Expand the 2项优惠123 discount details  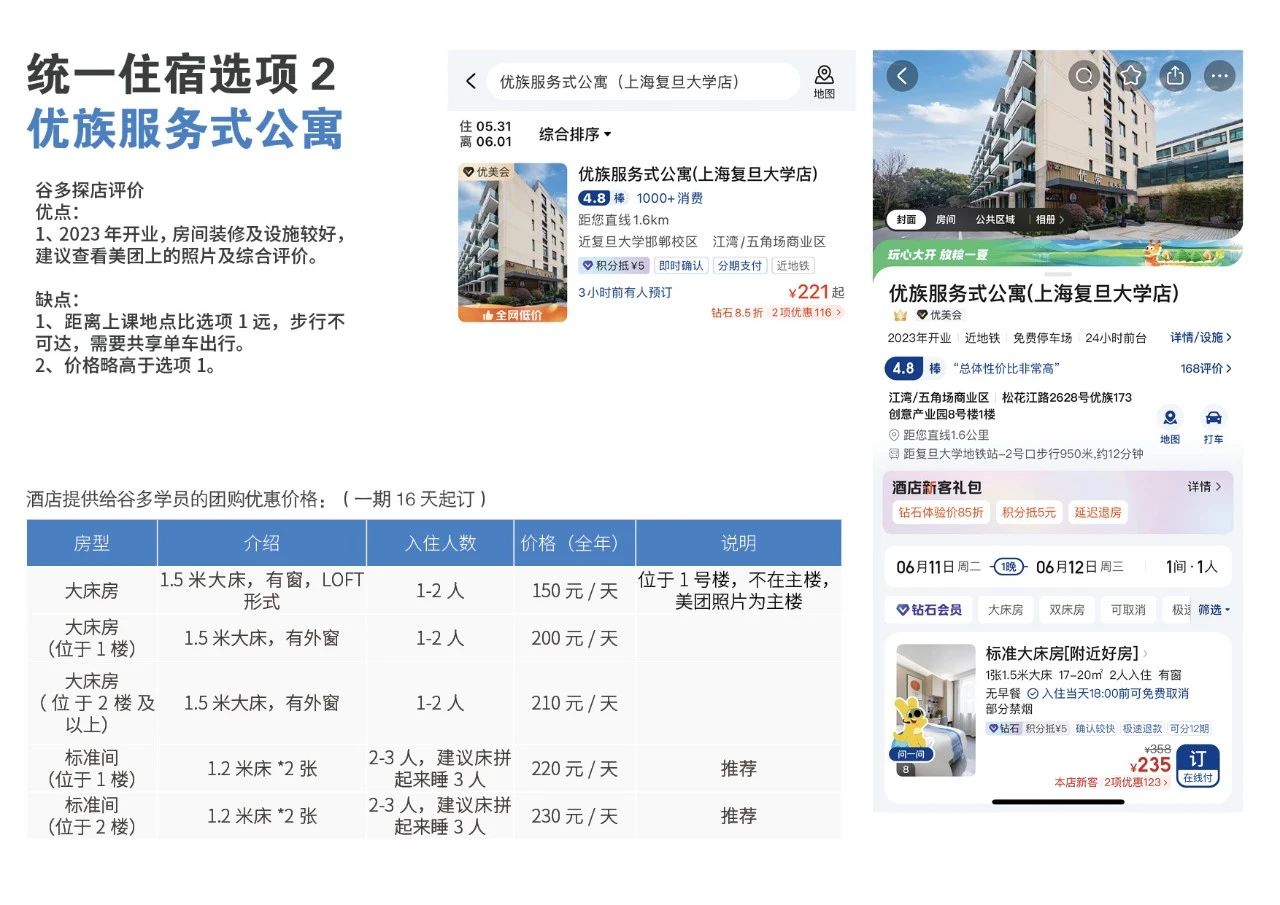1137,783
